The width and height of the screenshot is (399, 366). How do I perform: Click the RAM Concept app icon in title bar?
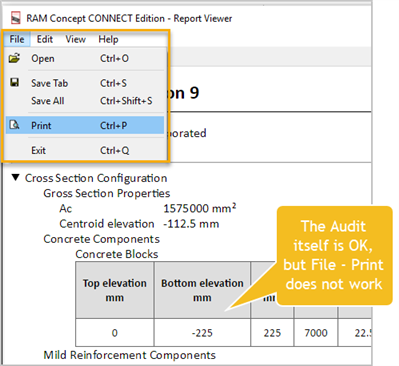16,18
